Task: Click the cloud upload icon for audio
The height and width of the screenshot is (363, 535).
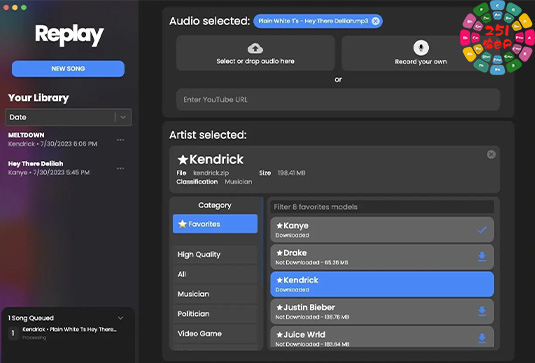Action: point(255,48)
